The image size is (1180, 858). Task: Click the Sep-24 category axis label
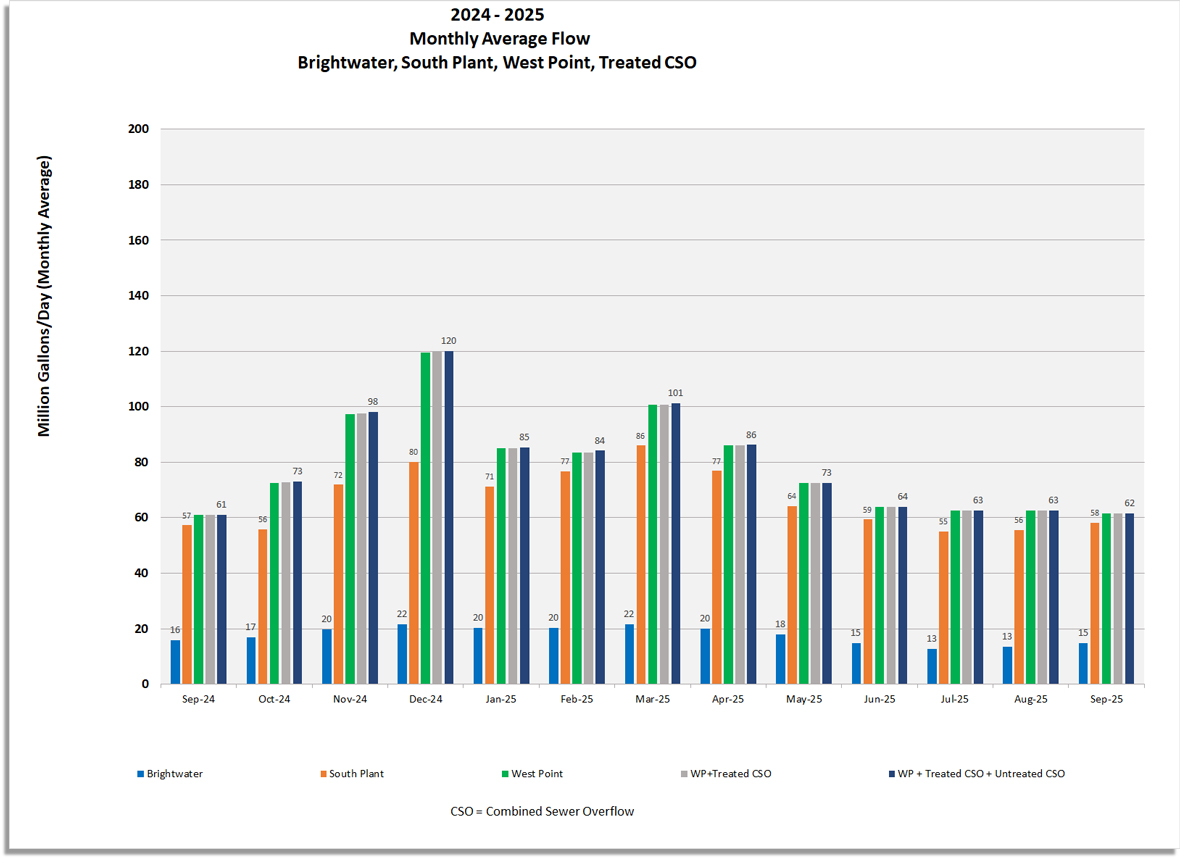[199, 698]
